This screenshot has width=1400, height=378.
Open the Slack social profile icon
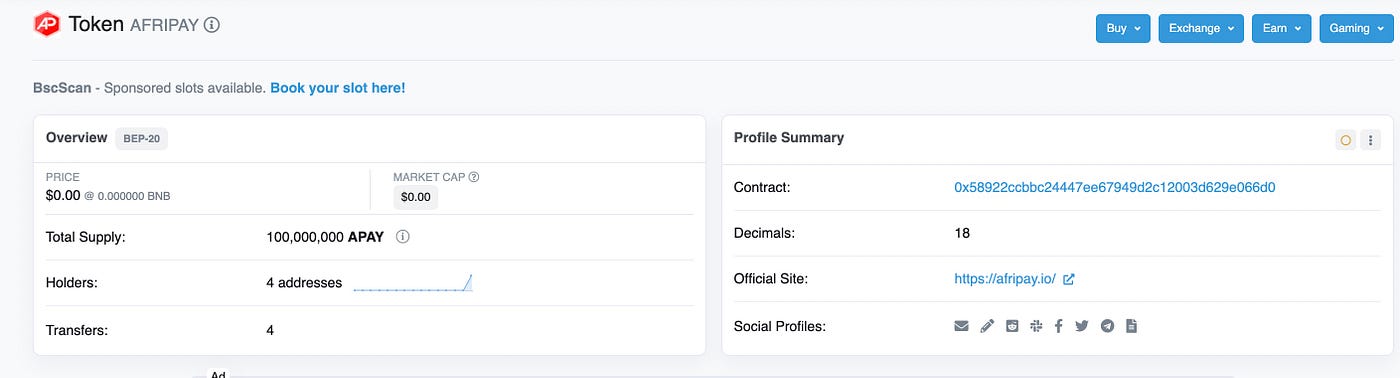point(1036,326)
